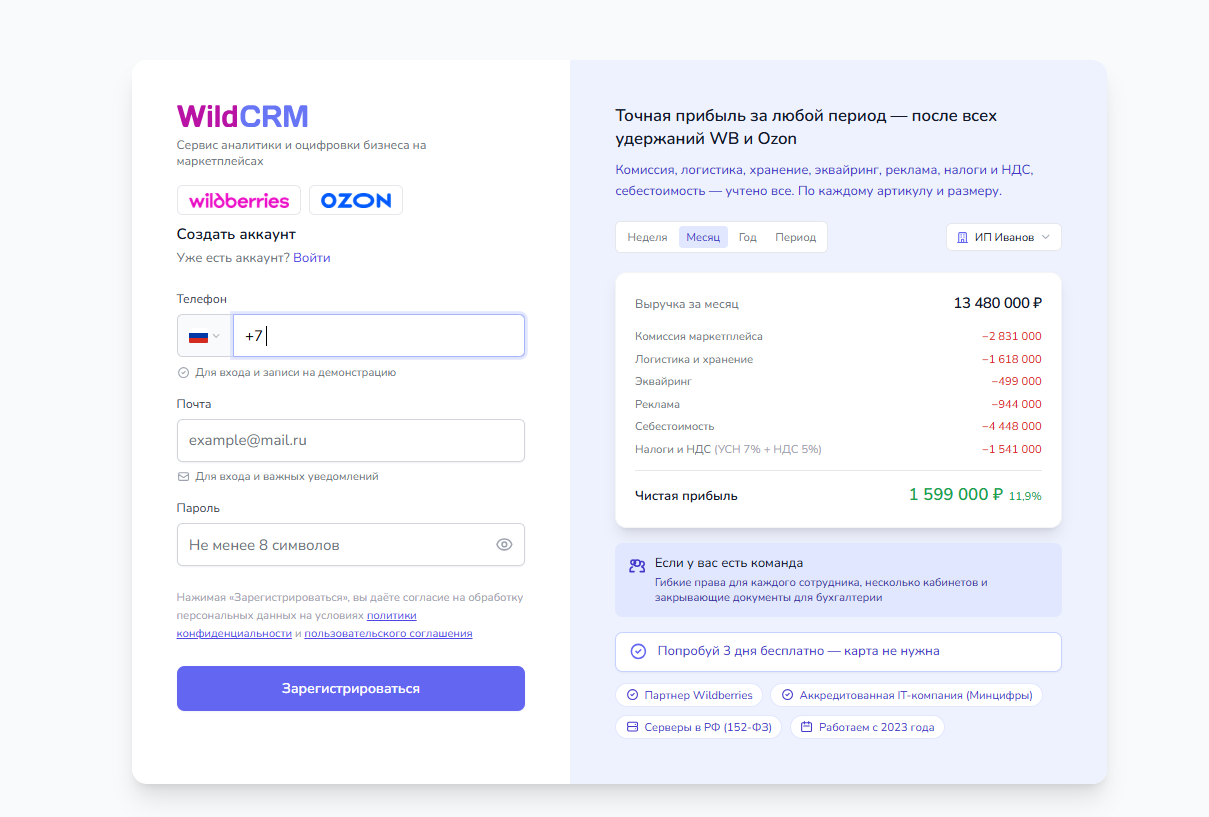Focus the Почта email input field
This screenshot has width=1209, height=817.
(x=351, y=440)
